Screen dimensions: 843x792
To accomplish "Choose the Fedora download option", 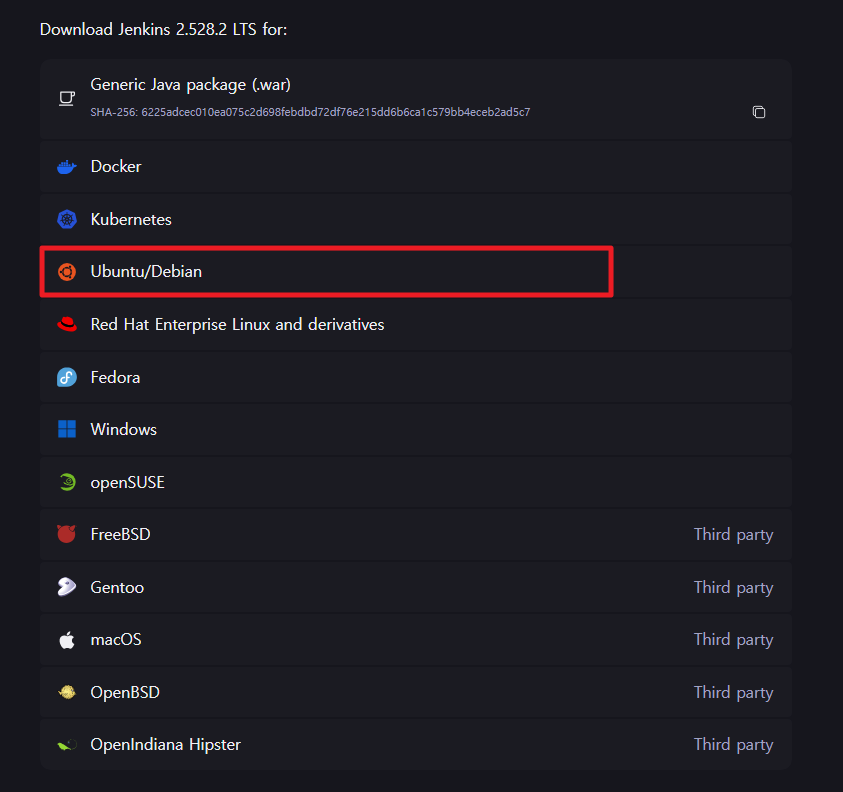I will (416, 377).
